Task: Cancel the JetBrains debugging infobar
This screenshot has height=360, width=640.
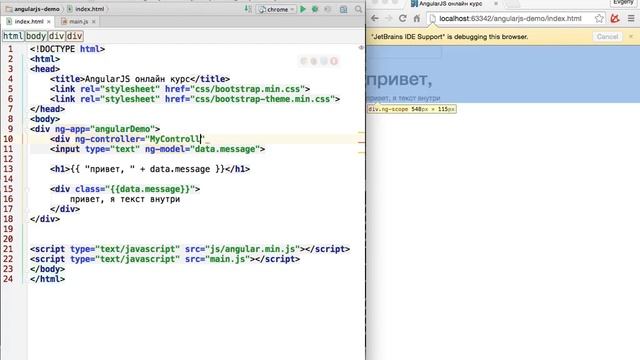Action: coord(607,36)
